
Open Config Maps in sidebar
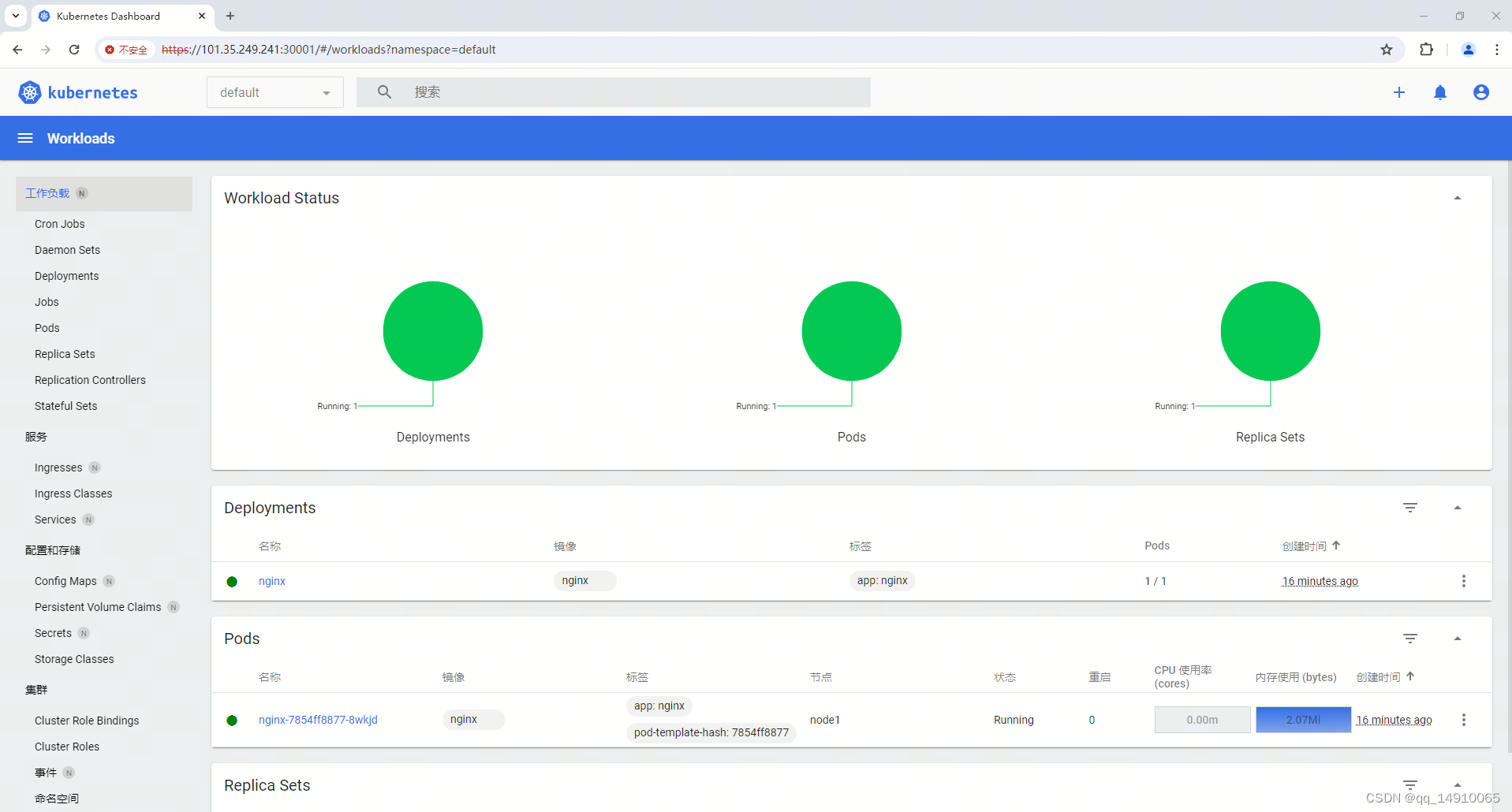point(65,581)
